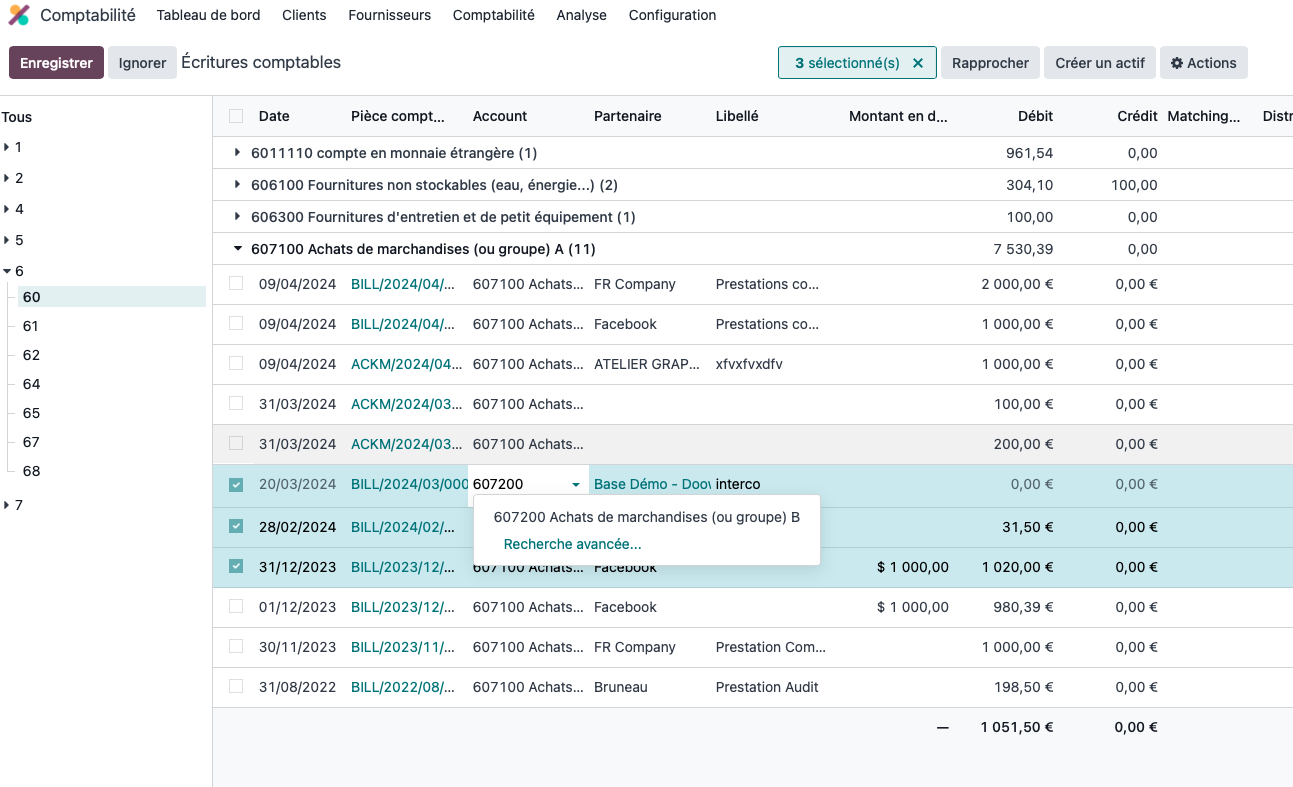The image size is (1293, 787).
Task: Open Tableau de bord menu
Action: pos(208,15)
